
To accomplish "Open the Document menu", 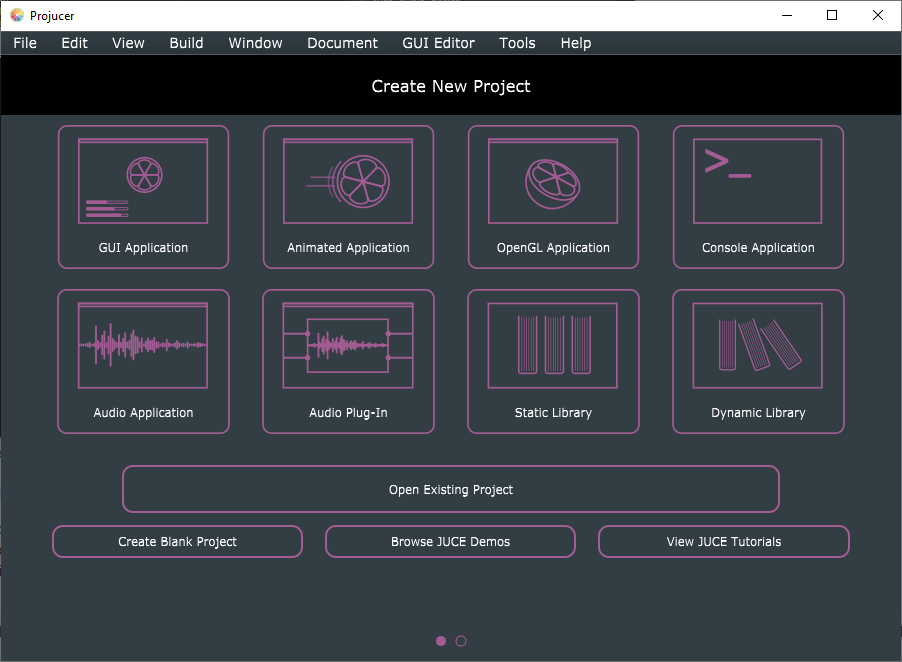I will (x=342, y=43).
